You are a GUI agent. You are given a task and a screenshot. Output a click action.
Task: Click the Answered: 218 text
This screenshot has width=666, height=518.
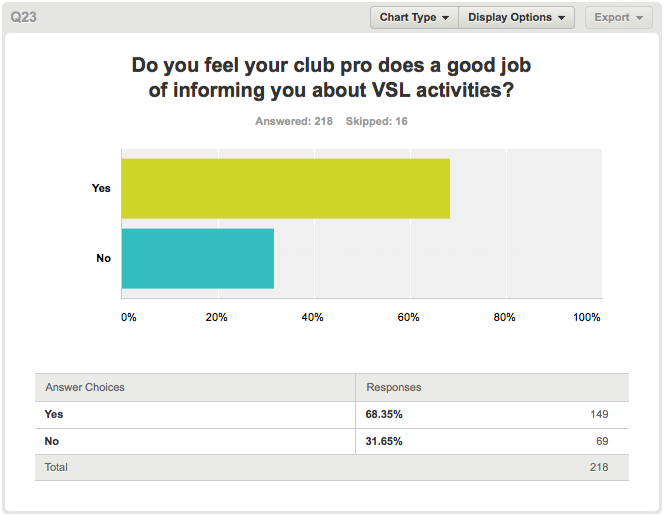(294, 121)
